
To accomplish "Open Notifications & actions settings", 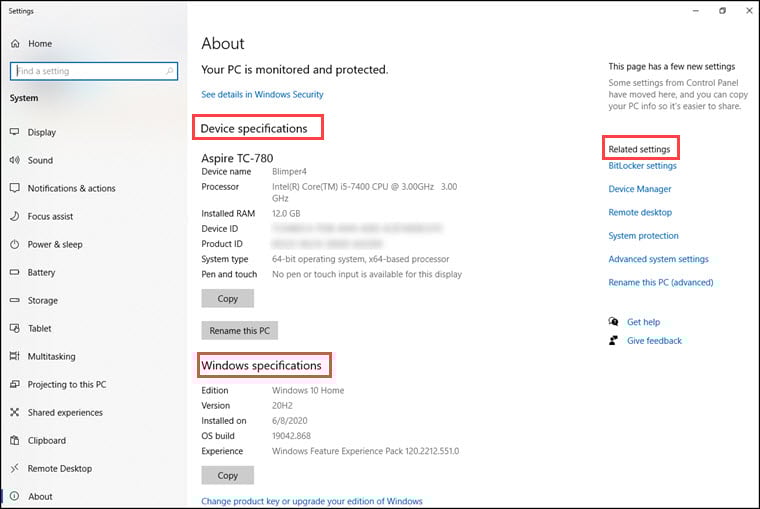I will [x=71, y=188].
